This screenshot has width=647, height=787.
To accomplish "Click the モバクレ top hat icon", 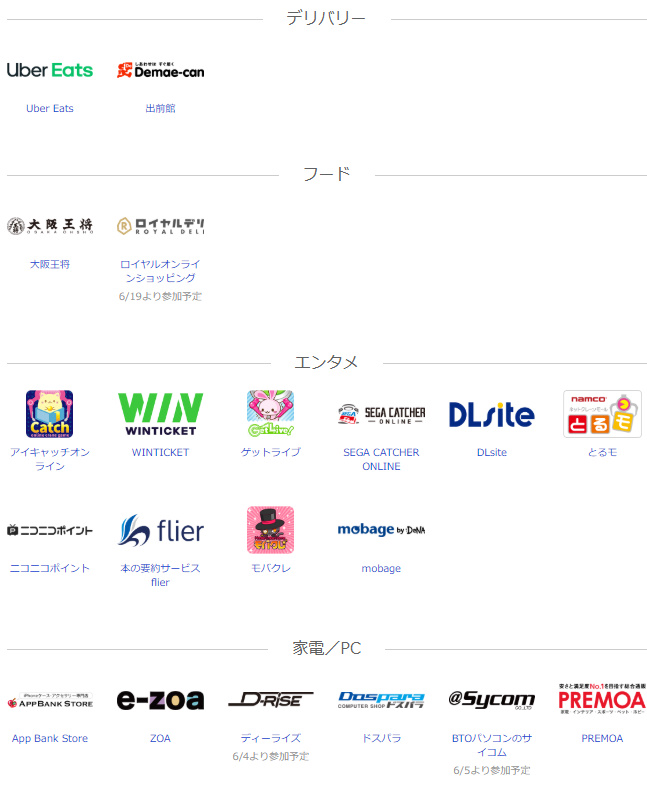I will point(271,530).
